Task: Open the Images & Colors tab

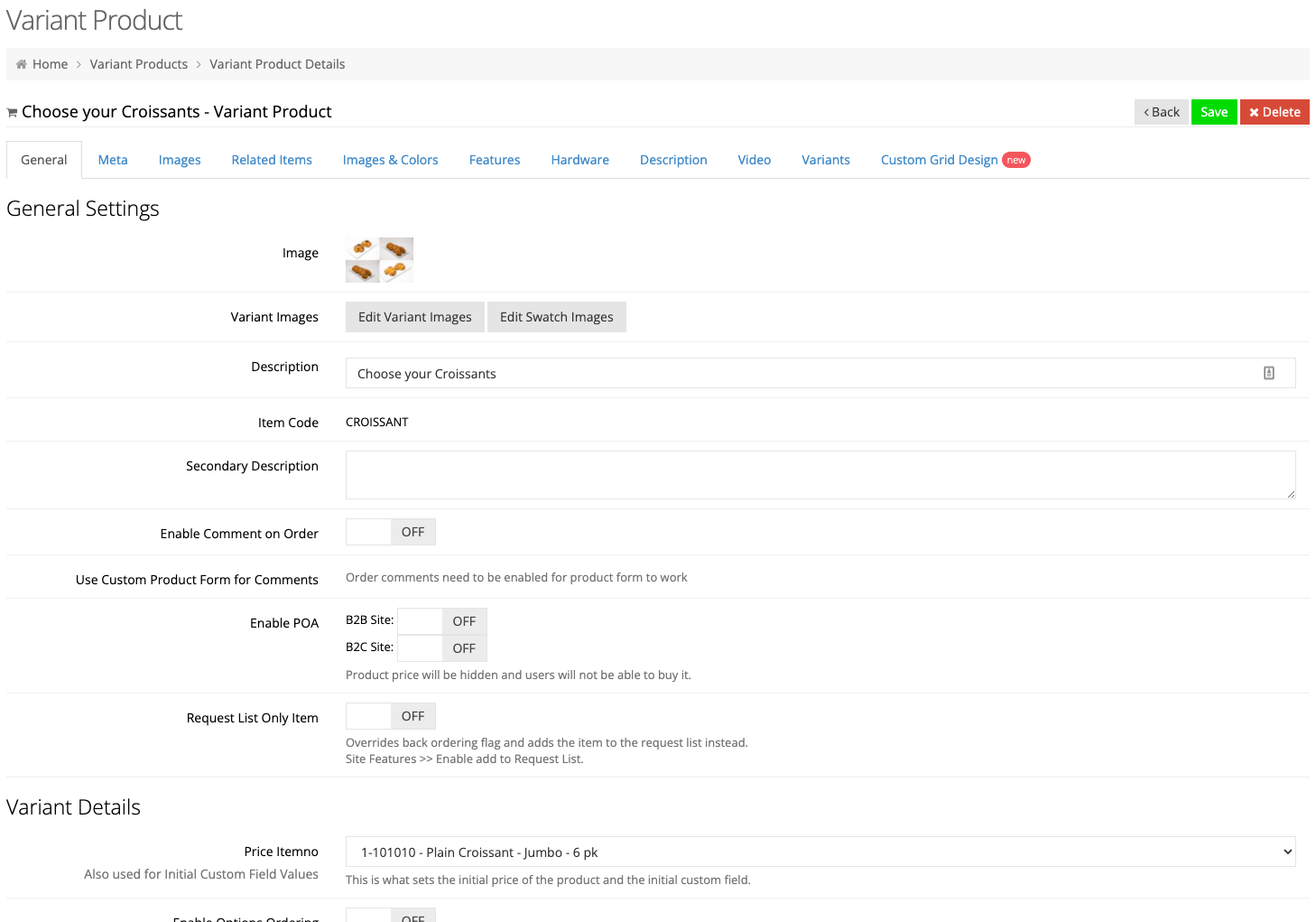Action: 390,160
